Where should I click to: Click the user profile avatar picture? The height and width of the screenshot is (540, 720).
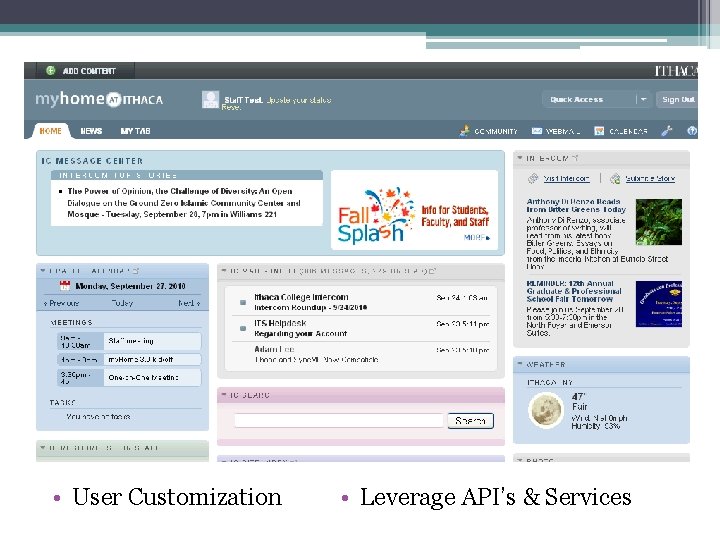(x=210, y=100)
